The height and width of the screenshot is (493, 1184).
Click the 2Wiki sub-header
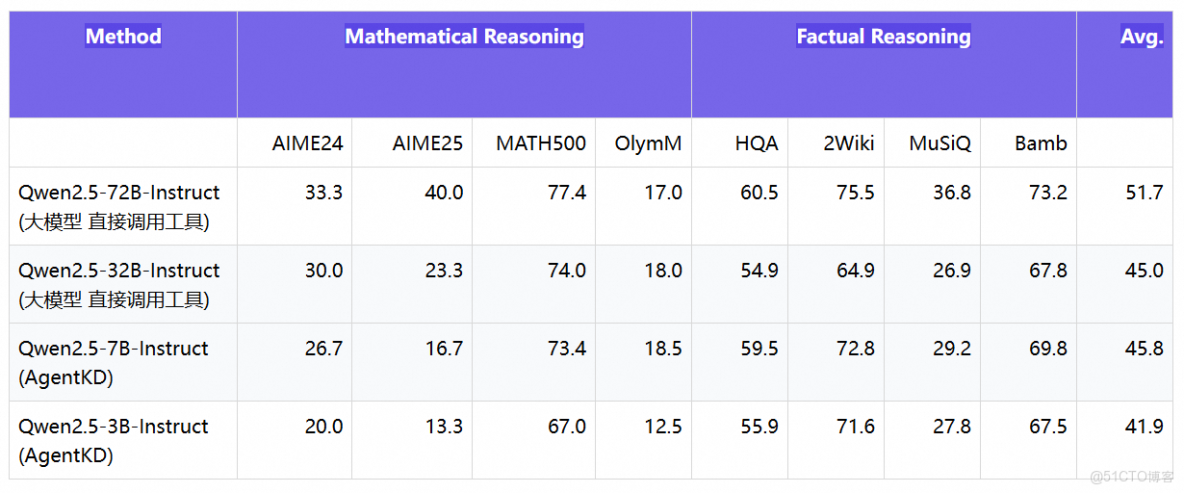pos(849,143)
